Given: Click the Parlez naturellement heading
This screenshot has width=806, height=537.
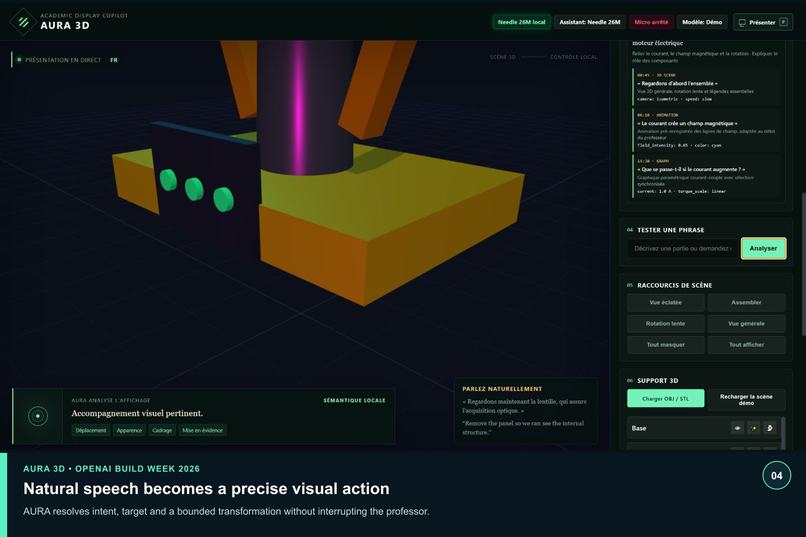Looking at the screenshot, I should click(x=502, y=389).
